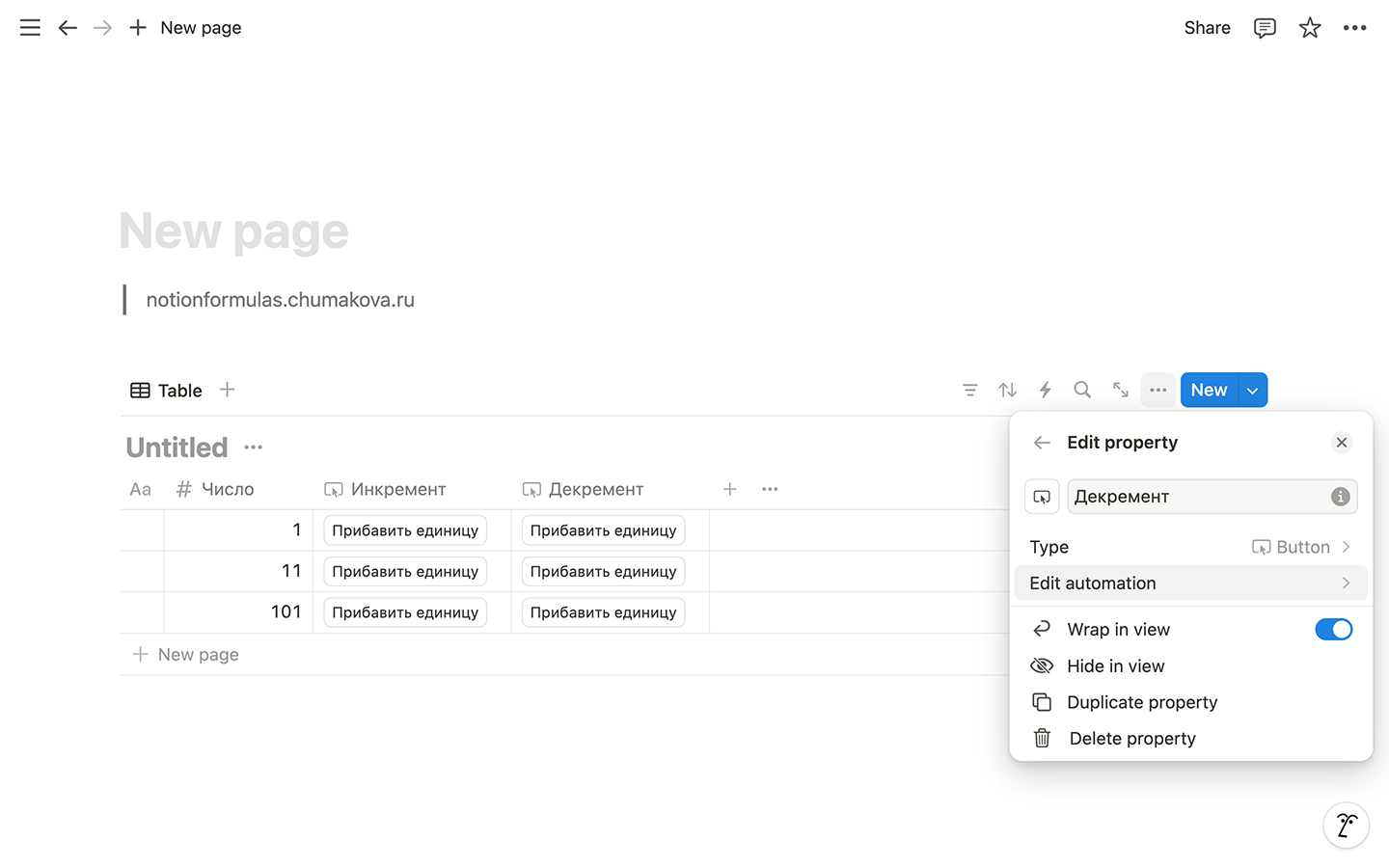Open the table columns three-dot menu
This screenshot has width=1389, height=868.
click(x=770, y=490)
